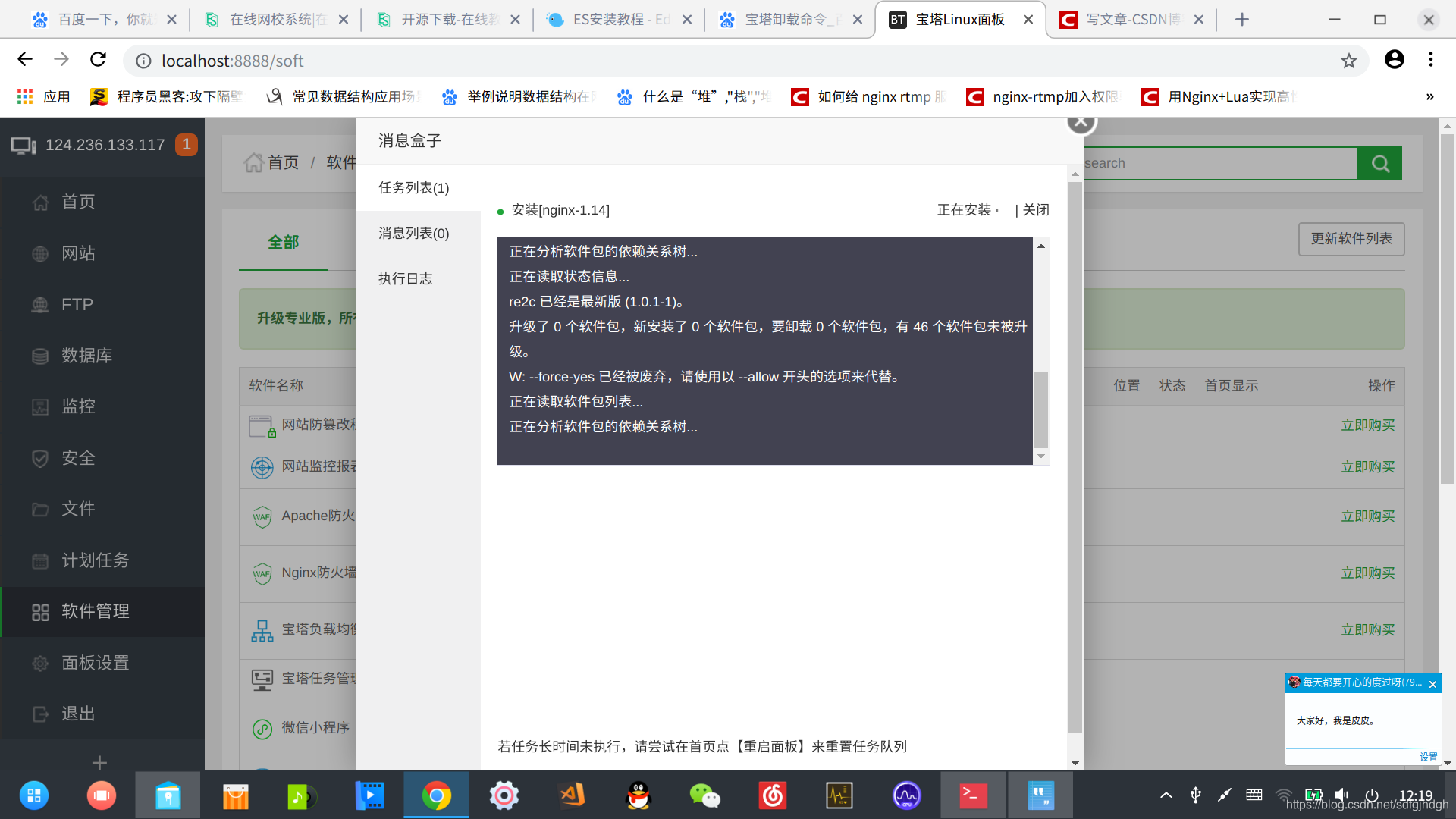Click the 计划任务 calendar icon in sidebar
This screenshot has height=819, width=1456.
[40, 560]
